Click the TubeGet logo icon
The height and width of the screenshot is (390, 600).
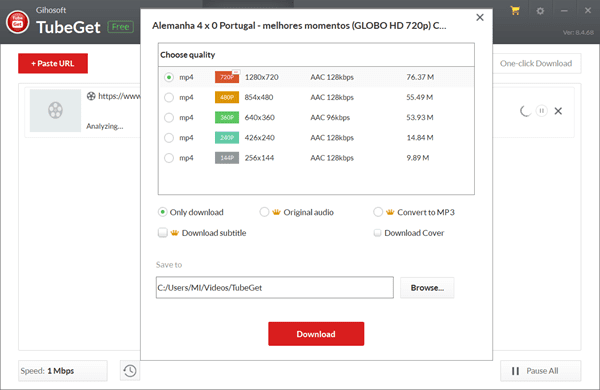coord(17,22)
